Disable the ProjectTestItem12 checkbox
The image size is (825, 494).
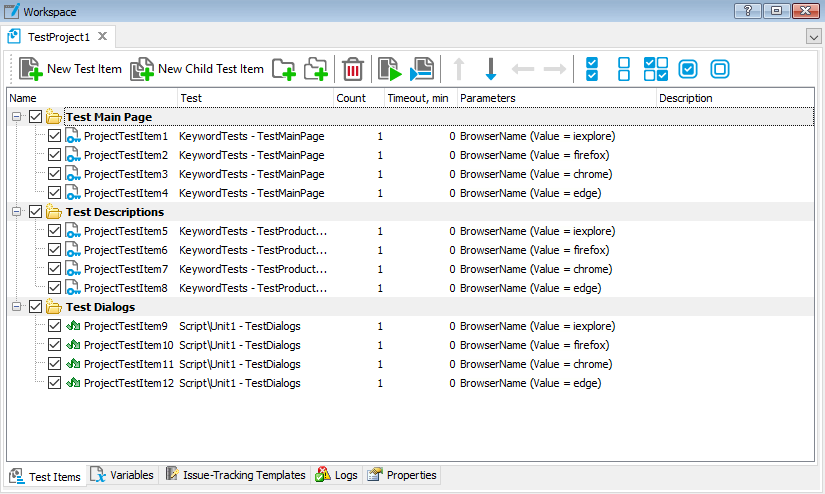[x=55, y=383]
